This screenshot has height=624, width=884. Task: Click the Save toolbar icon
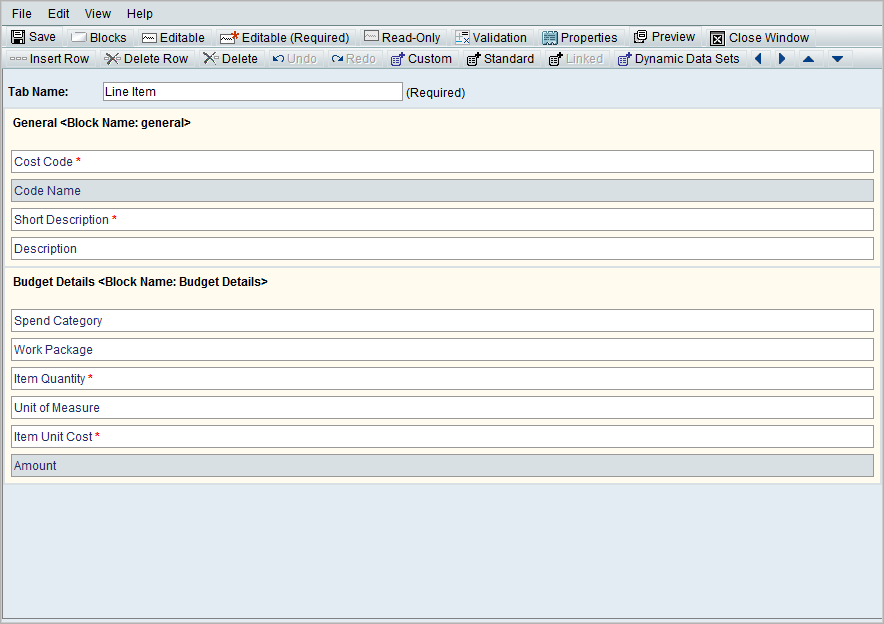[34, 37]
